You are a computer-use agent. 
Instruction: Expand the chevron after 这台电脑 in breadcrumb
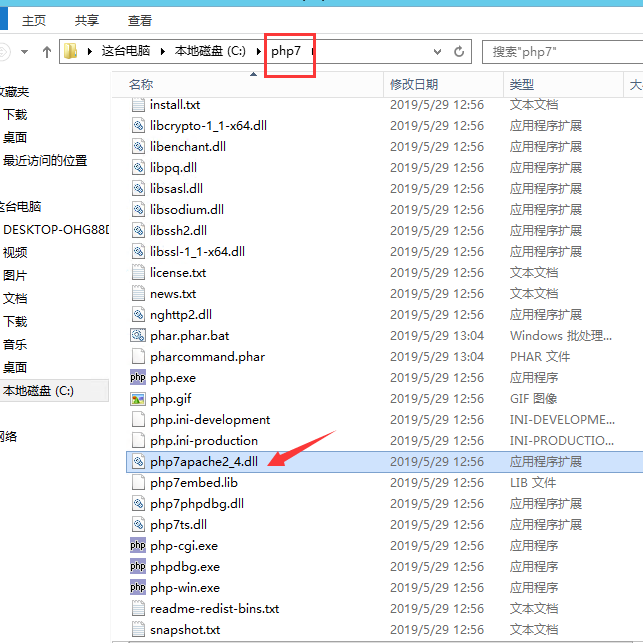coord(163,52)
